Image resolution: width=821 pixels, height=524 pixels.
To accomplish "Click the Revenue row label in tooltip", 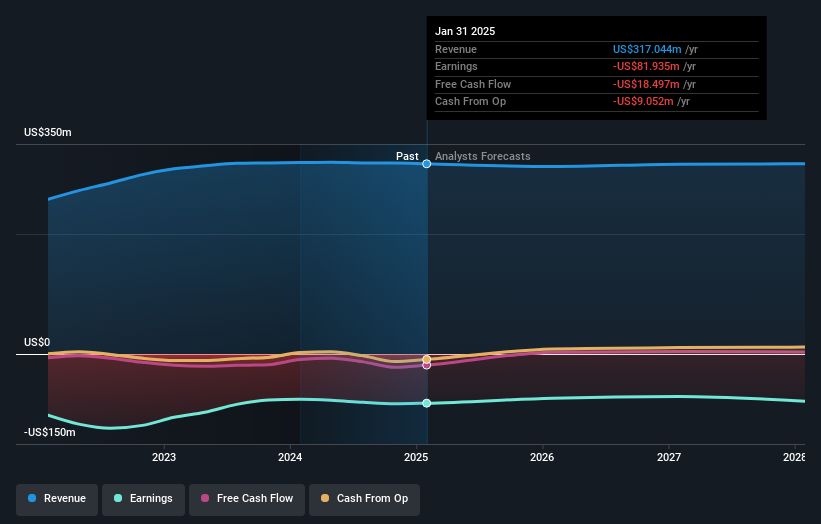I will point(456,49).
